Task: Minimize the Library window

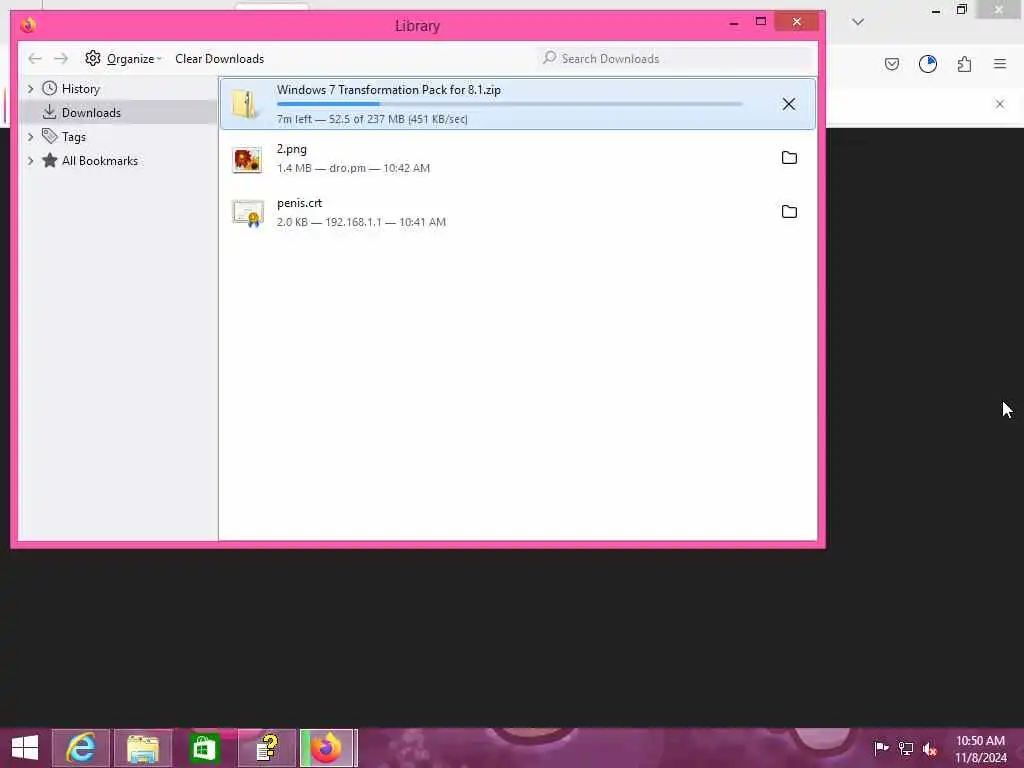Action: (x=734, y=23)
